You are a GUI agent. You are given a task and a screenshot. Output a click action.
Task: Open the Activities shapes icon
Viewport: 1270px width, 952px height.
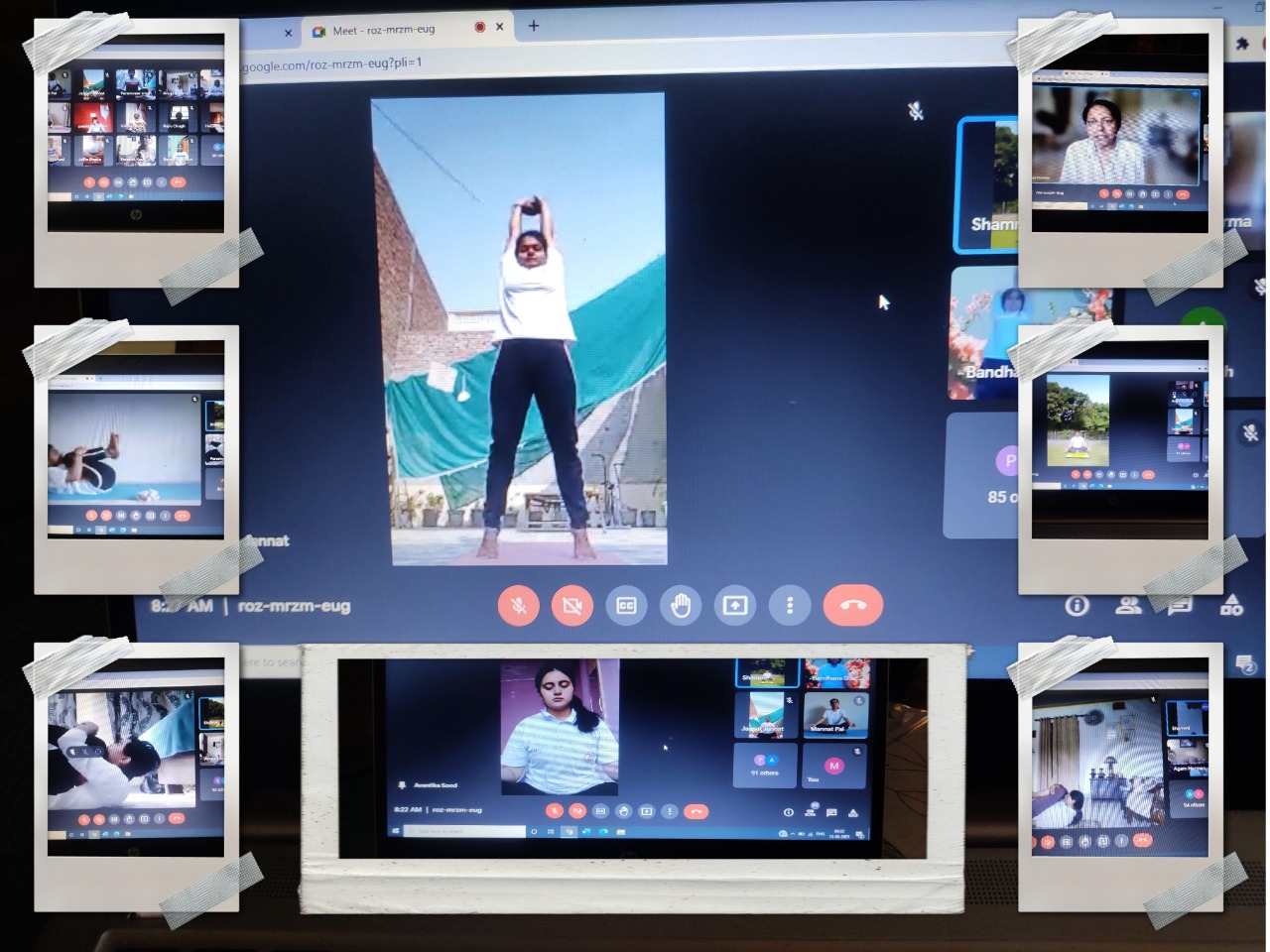[x=1231, y=605]
